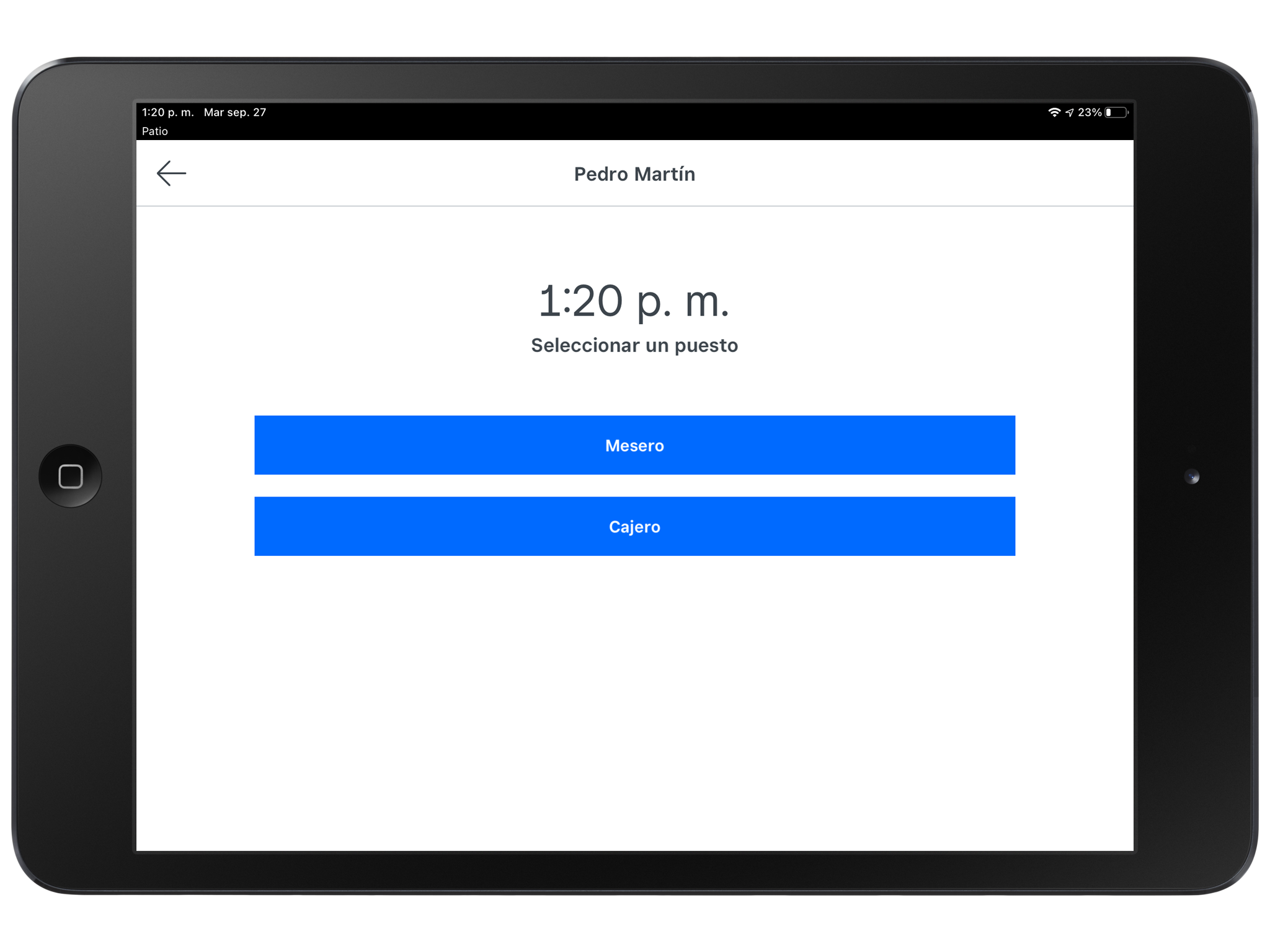Tap the Wi-Fi signal icon
The width and height of the screenshot is (1270, 952).
click(x=1054, y=112)
